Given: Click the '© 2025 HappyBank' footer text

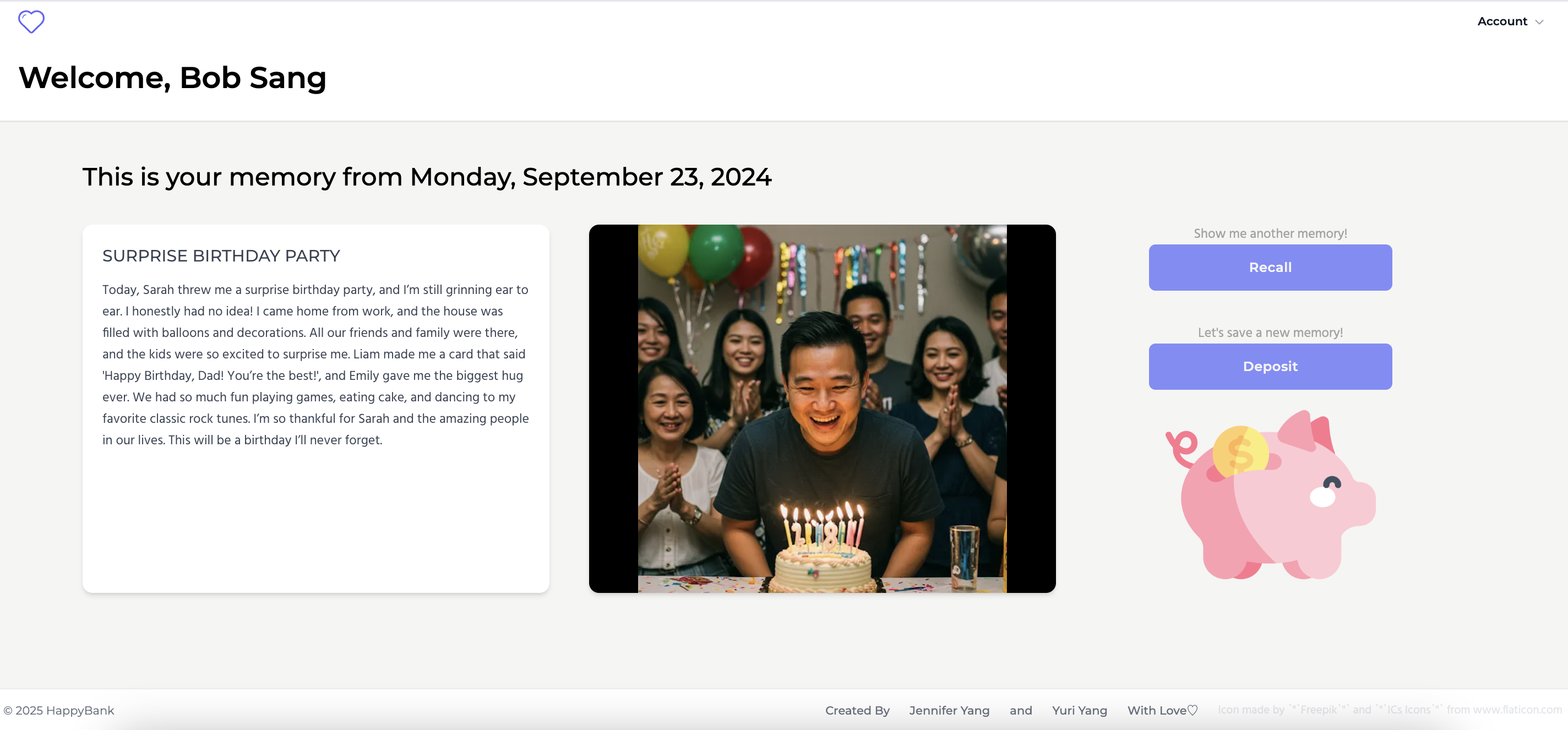Looking at the screenshot, I should point(59,711).
